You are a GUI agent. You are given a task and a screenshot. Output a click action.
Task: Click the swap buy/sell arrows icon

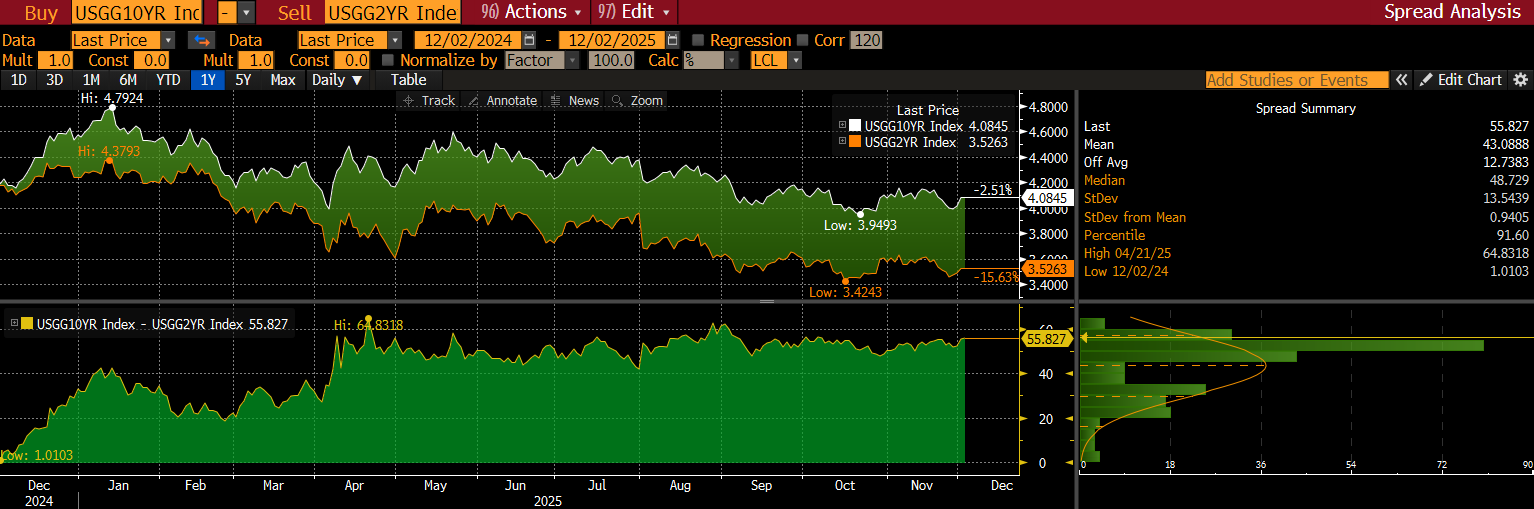coord(202,40)
